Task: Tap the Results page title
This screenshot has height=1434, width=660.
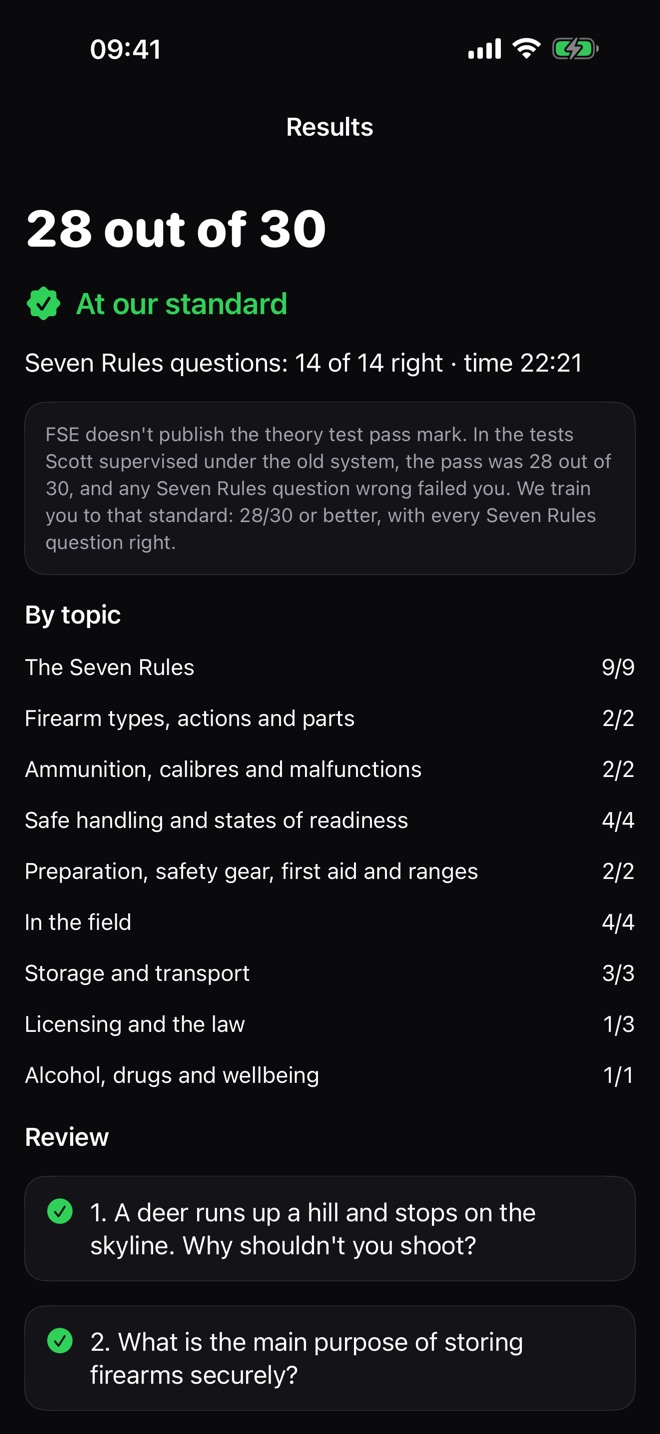Action: [x=330, y=127]
